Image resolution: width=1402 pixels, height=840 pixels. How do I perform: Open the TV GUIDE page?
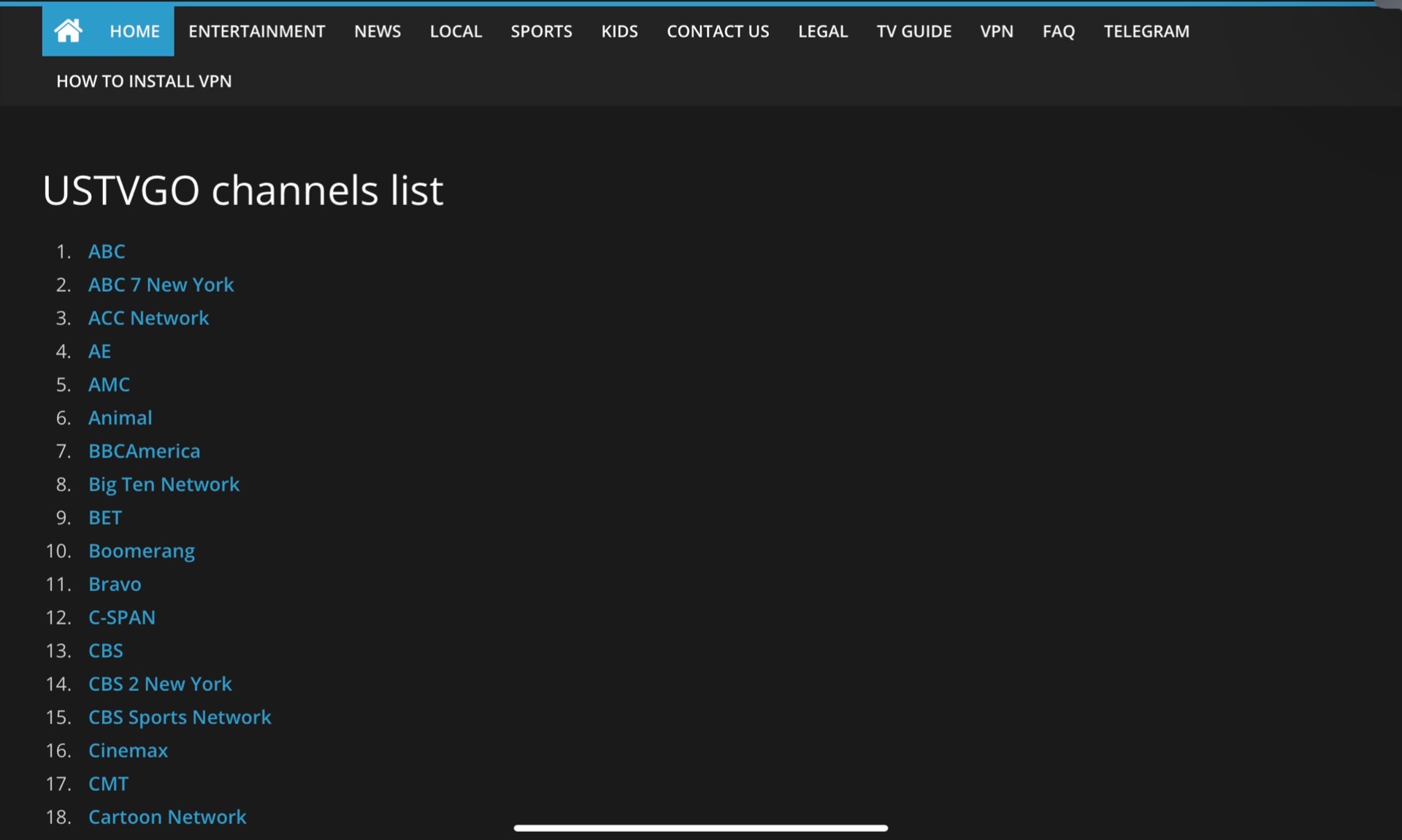coord(913,31)
